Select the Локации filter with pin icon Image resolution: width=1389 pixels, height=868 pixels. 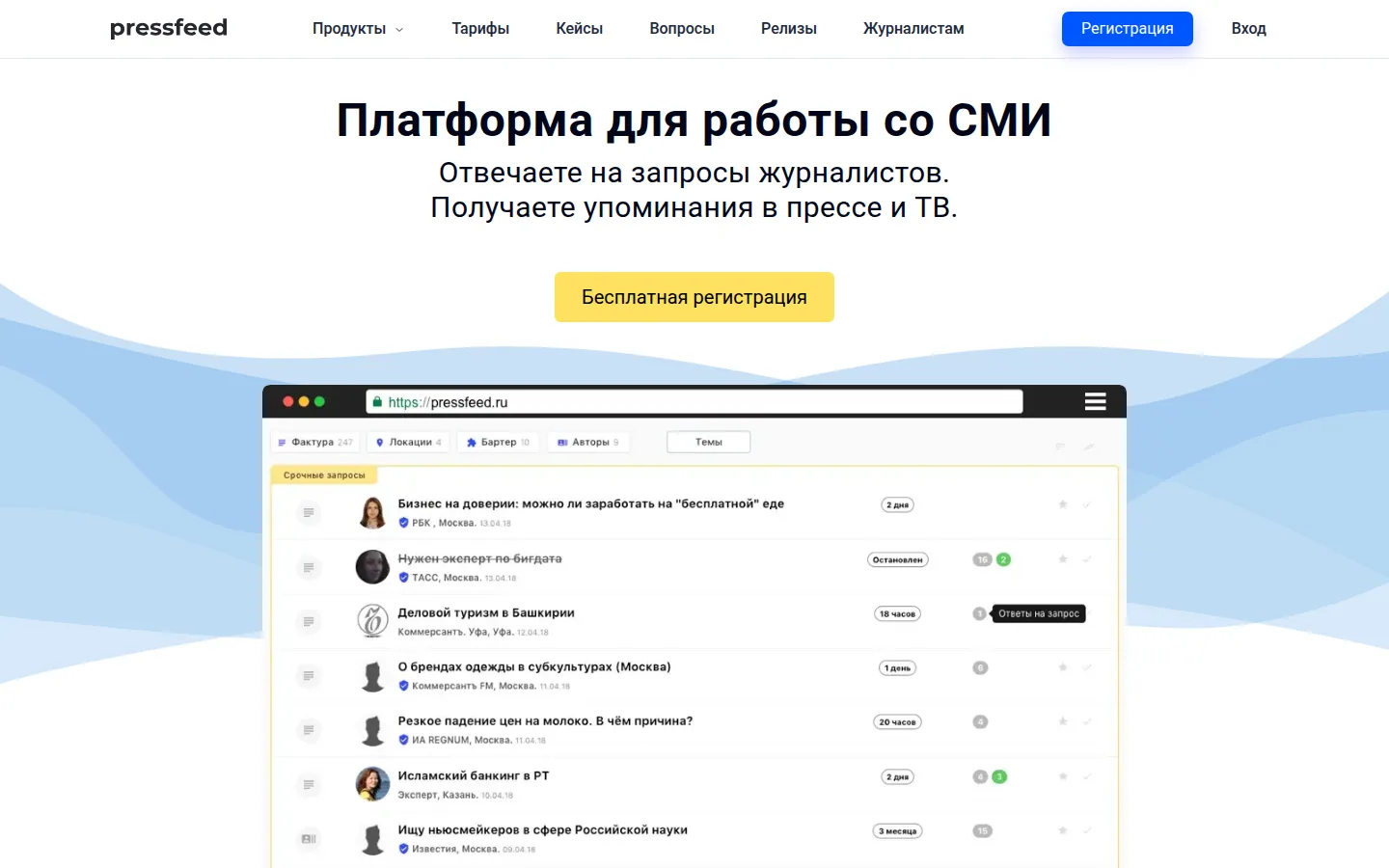coord(409,442)
